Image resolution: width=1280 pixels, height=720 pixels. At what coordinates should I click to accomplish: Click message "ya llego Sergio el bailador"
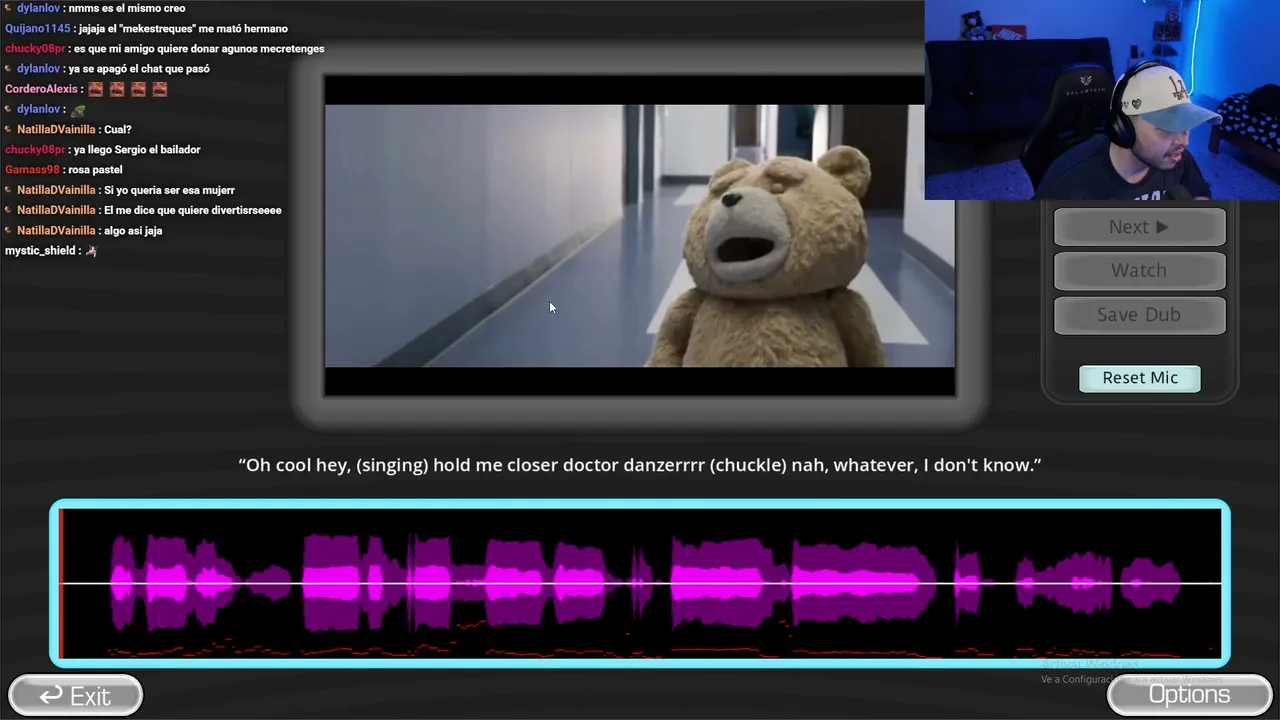click(137, 150)
